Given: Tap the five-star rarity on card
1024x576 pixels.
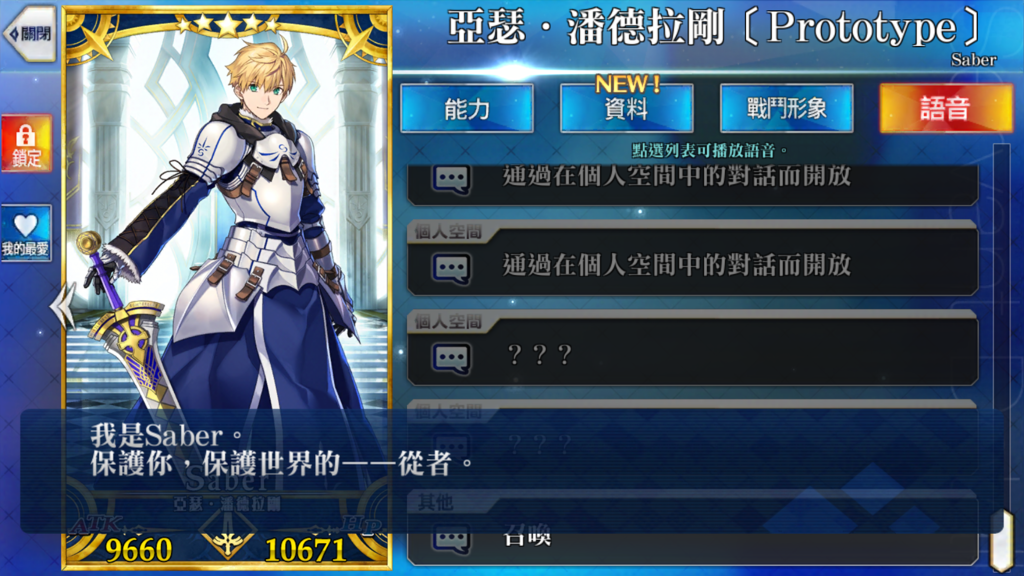Looking at the screenshot, I should (x=227, y=25).
